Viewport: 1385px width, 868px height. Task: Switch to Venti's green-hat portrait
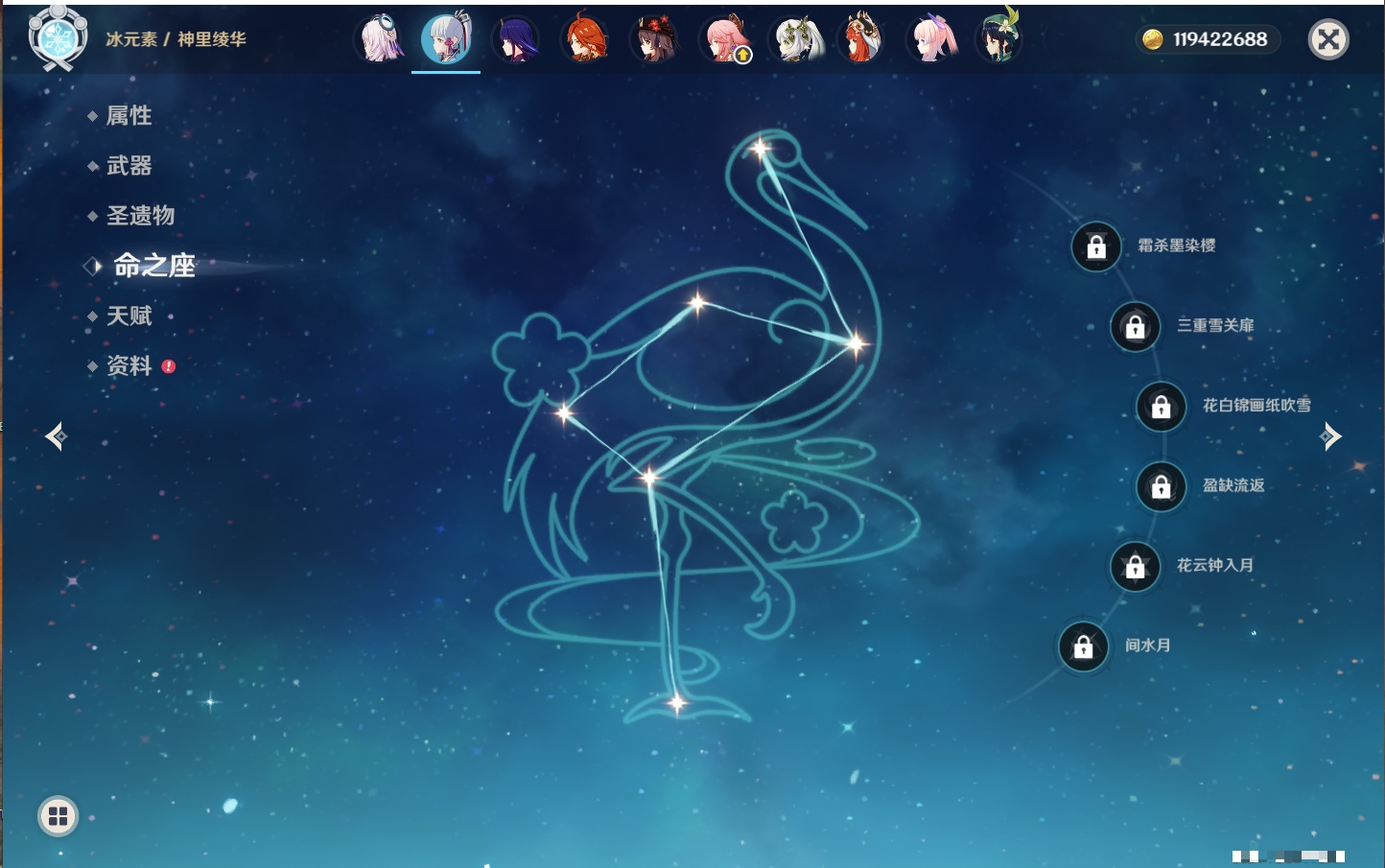click(x=998, y=39)
